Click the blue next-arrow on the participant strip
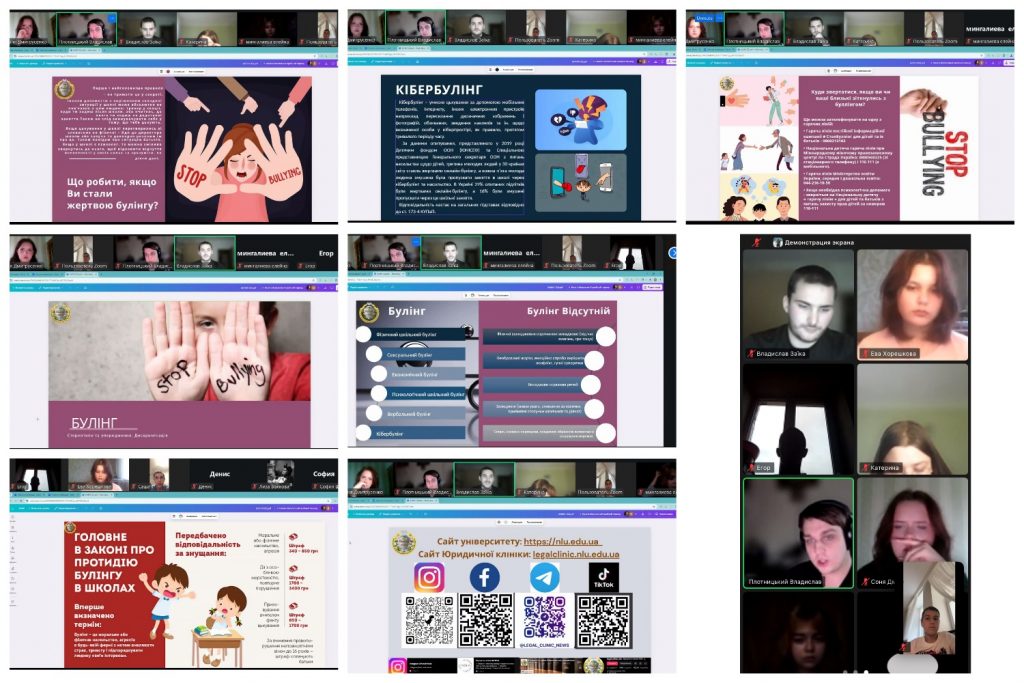 coord(673,253)
